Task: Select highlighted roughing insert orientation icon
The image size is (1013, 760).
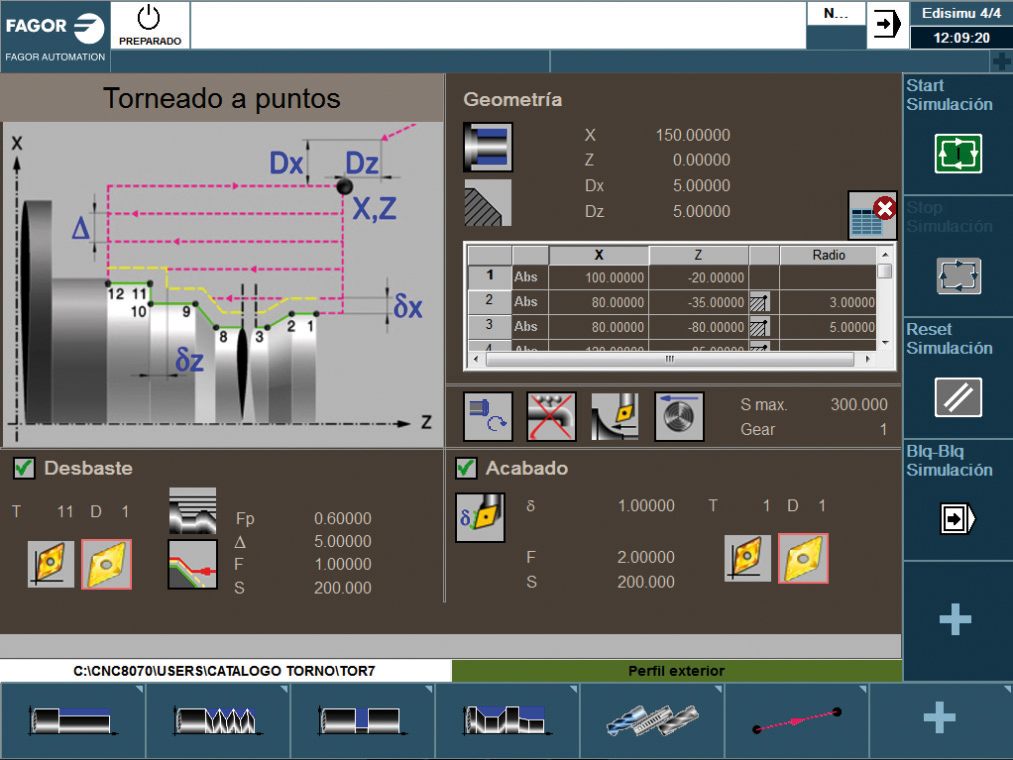Action: (x=106, y=564)
